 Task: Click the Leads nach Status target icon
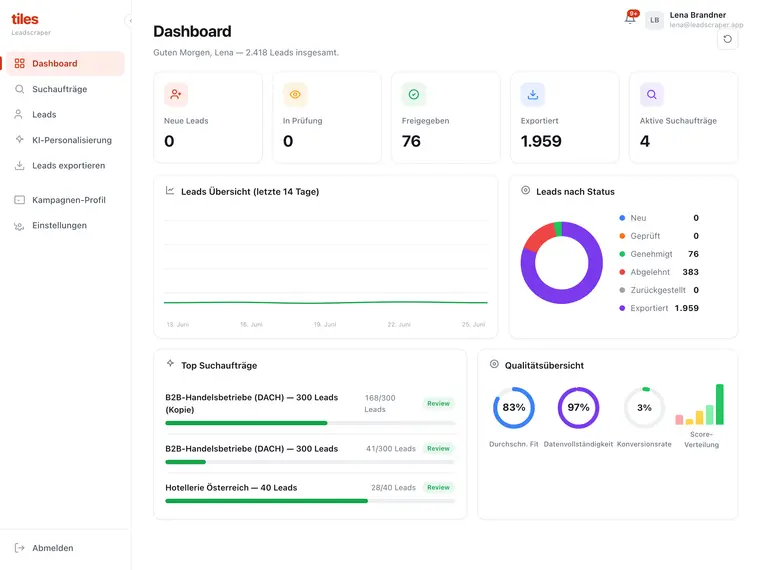point(525,190)
